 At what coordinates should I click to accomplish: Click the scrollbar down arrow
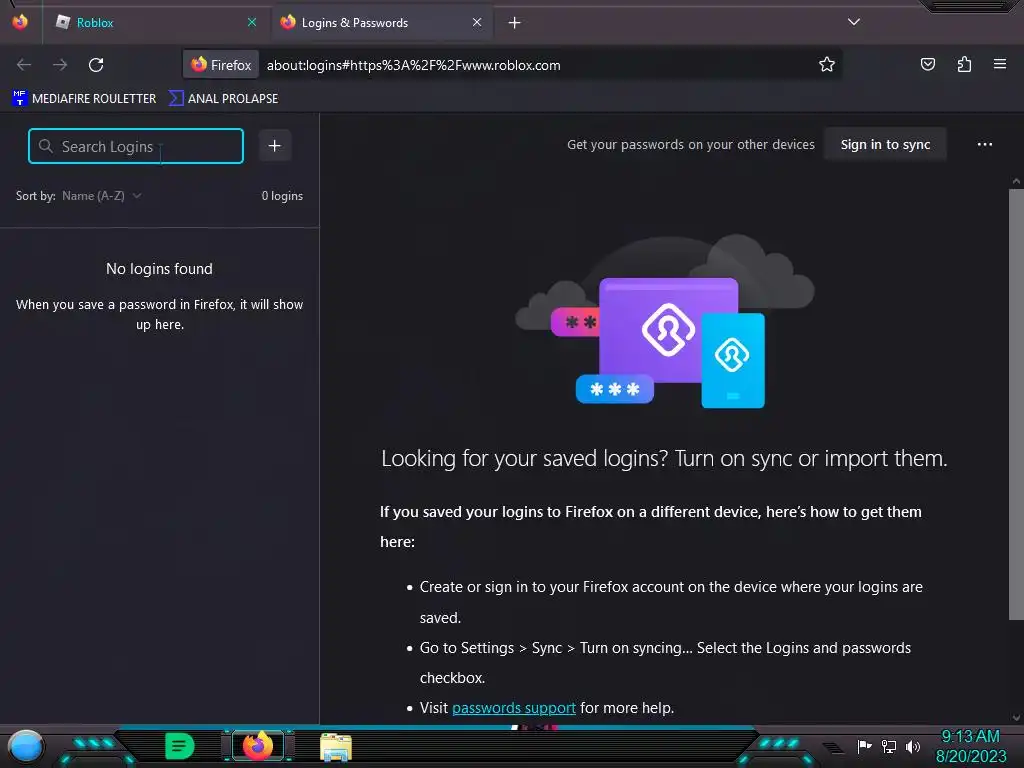(1016, 717)
